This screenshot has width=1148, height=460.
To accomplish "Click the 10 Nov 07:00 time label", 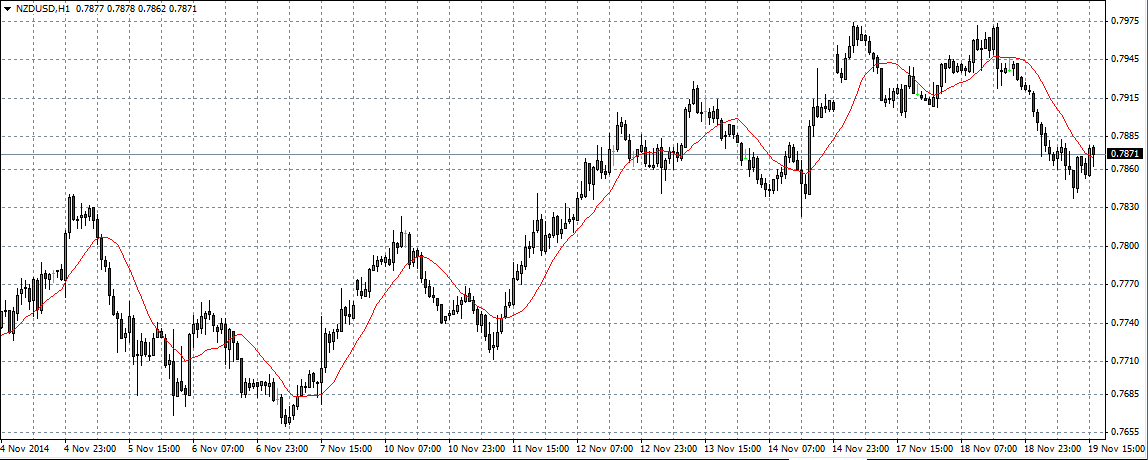I will [412, 448].
